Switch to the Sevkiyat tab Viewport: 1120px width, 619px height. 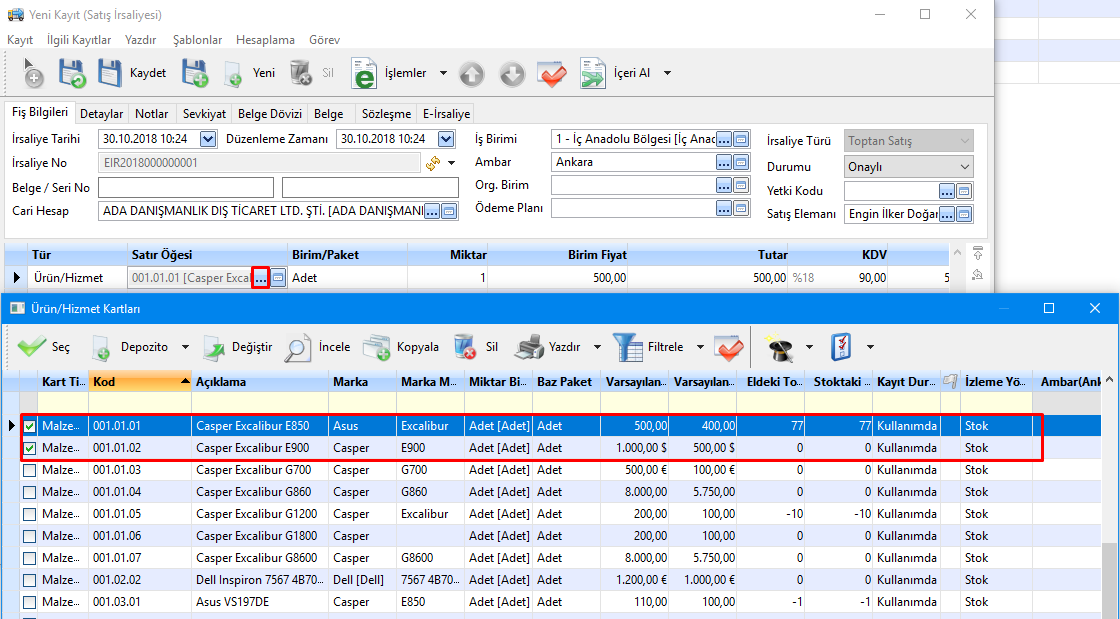[x=204, y=114]
